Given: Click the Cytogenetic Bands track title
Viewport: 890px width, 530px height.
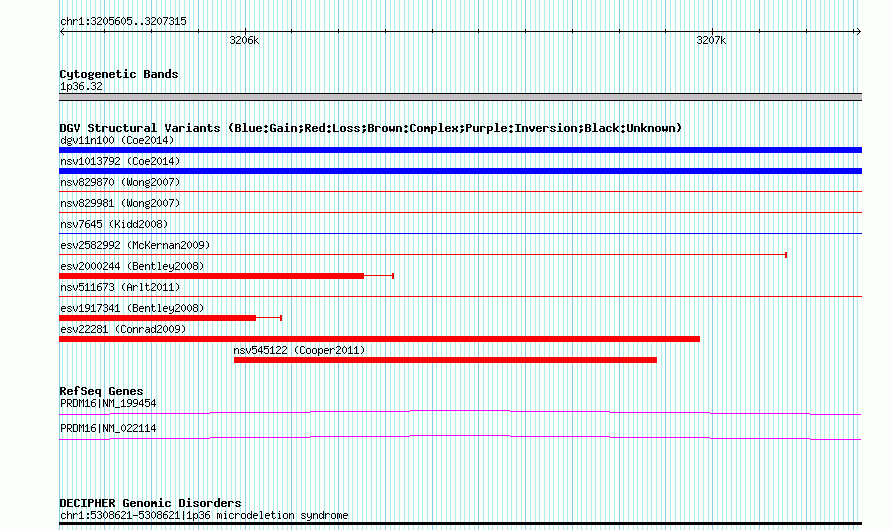Looking at the screenshot, I should pos(119,74).
